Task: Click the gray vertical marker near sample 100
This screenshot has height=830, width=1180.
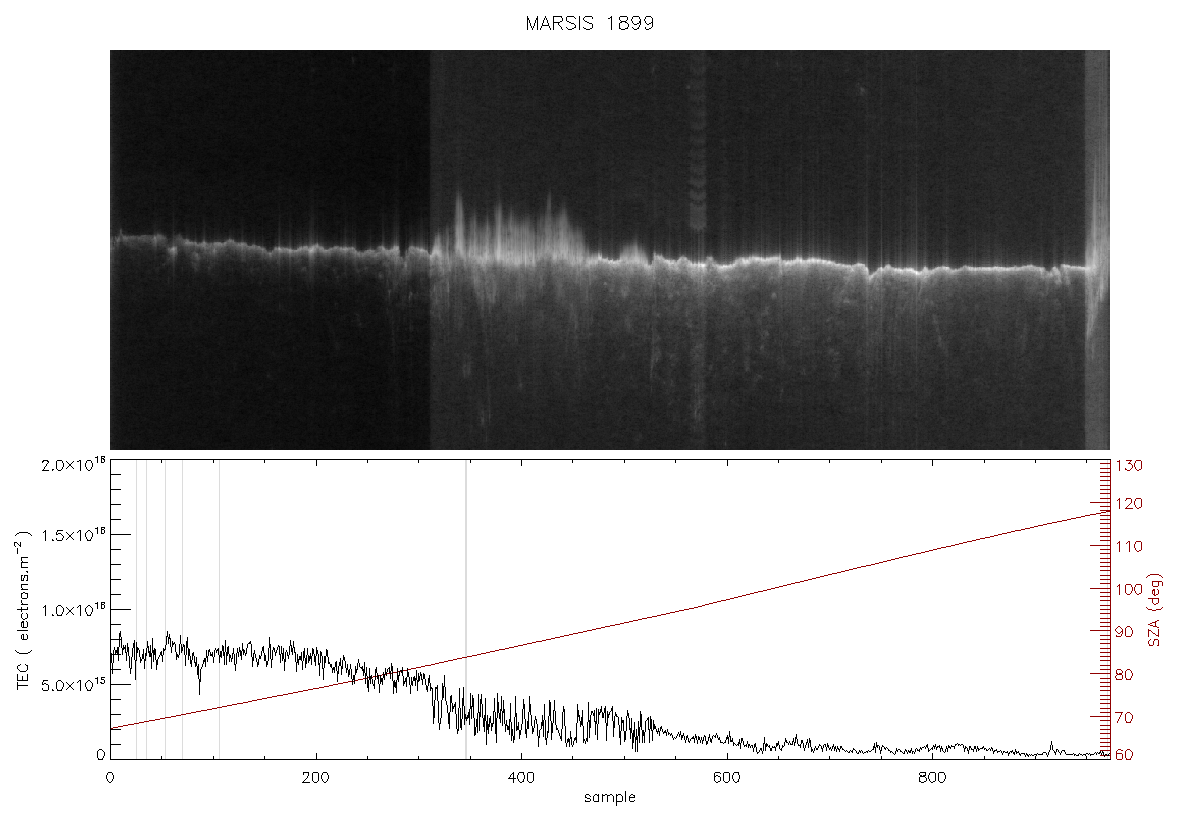Action: (219, 608)
